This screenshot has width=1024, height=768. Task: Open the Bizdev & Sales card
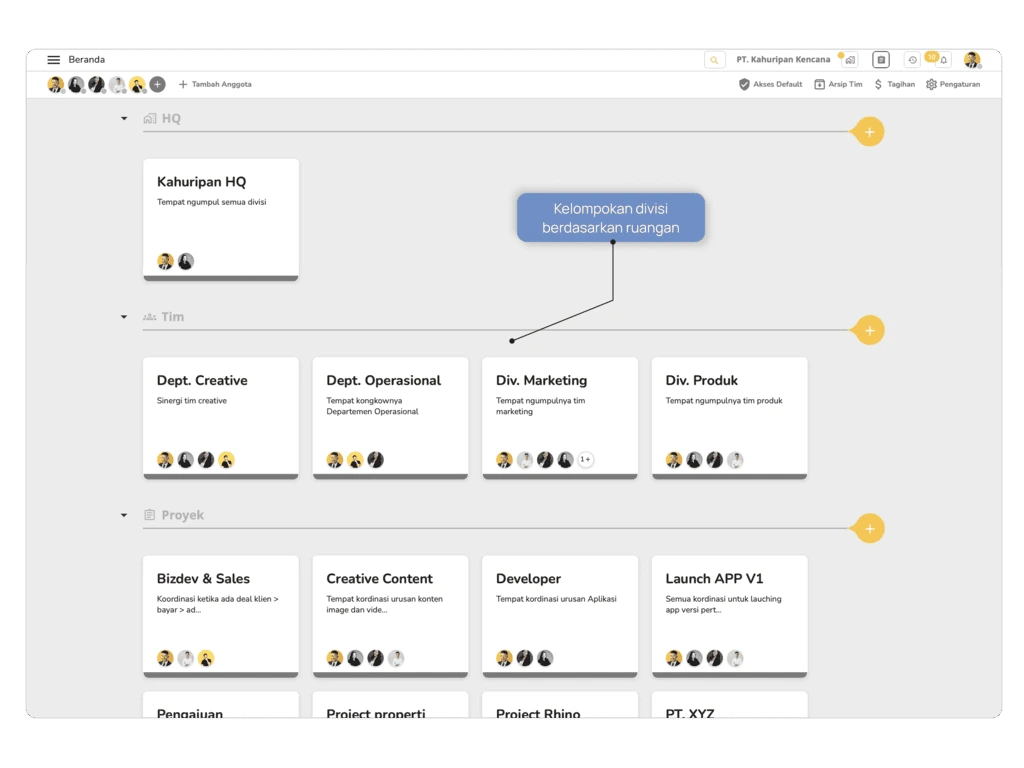click(x=221, y=616)
